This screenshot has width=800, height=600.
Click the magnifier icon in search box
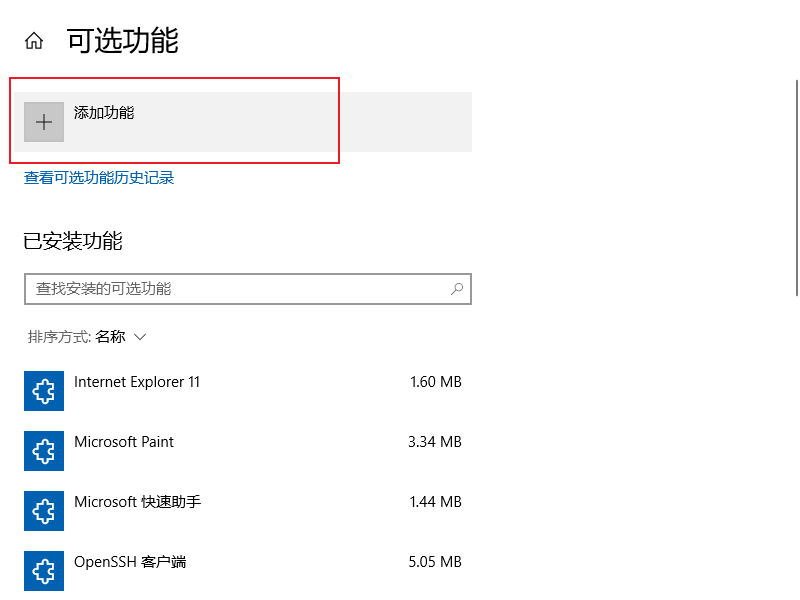point(457,289)
